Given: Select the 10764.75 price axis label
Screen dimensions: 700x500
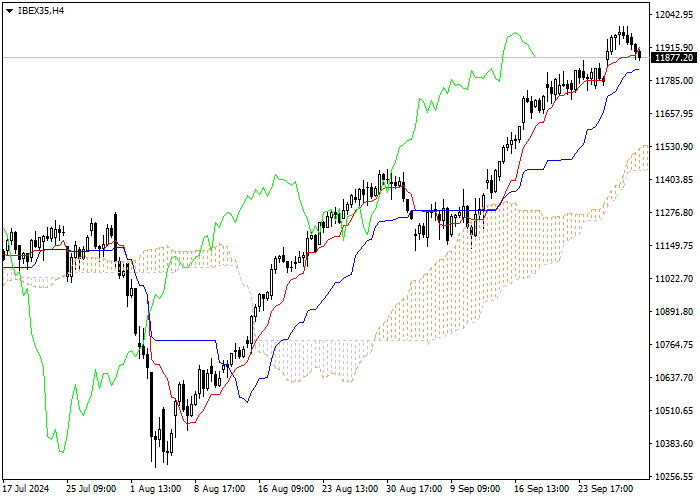Looking at the screenshot, I should 674,345.
